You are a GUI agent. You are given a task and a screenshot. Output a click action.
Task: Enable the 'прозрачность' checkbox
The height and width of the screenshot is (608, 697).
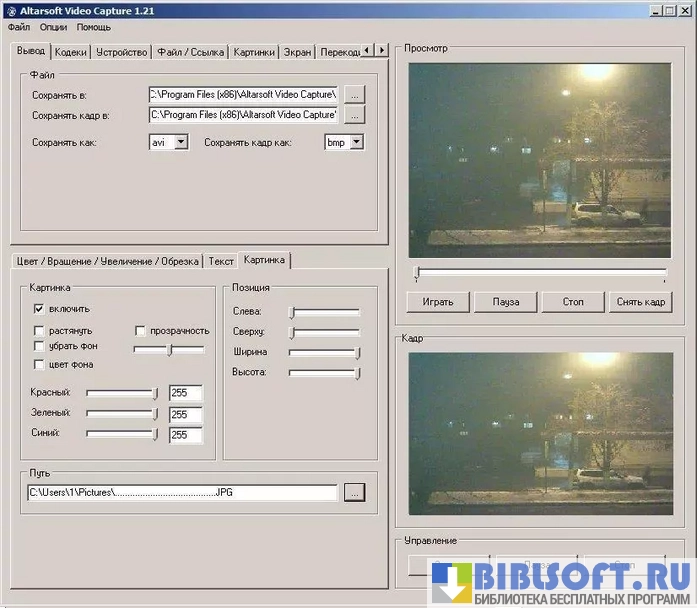pyautogui.click(x=141, y=330)
